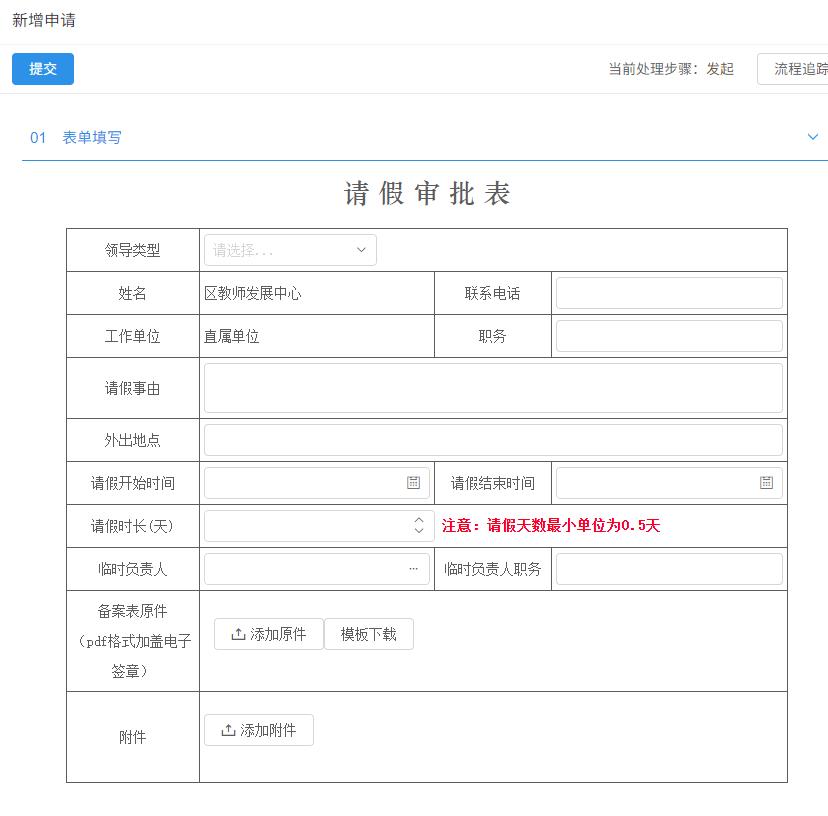The image size is (828, 816).
Task: Click the 添加原件 upload button
Action: 269,634
